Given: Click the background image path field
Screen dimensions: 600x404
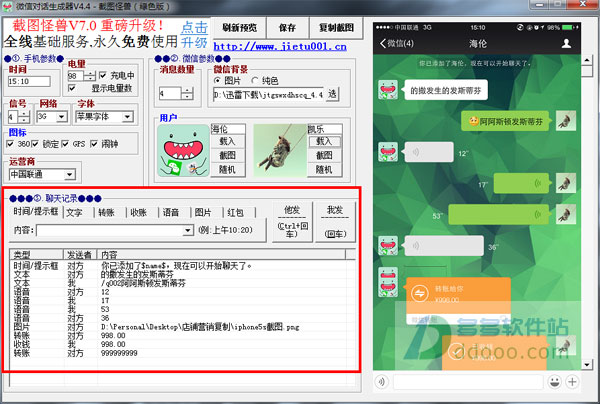Looking at the screenshot, I should [x=268, y=94].
